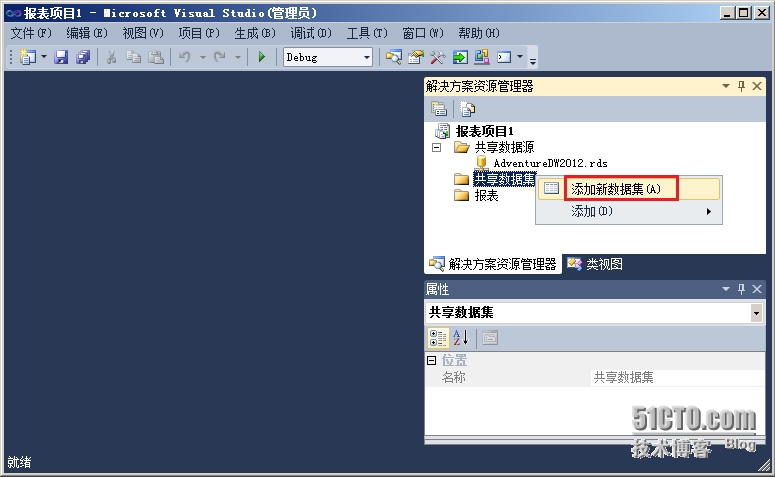
Task: Click the Solution Explorer properties icon
Action: 439,109
